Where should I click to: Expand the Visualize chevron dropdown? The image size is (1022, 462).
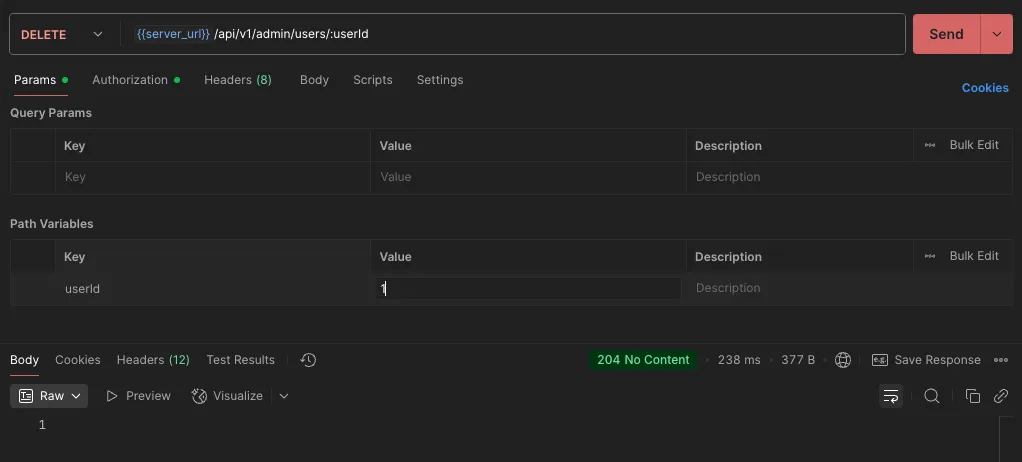284,396
